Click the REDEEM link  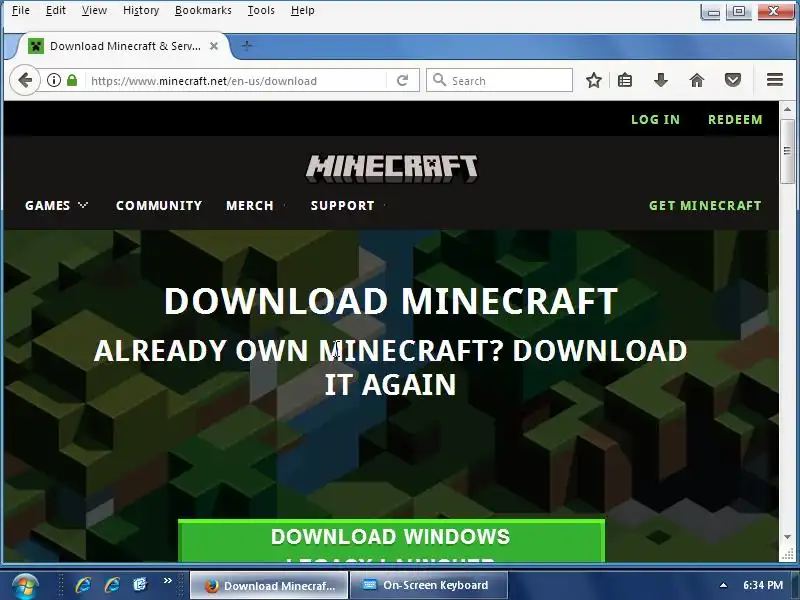pos(735,119)
